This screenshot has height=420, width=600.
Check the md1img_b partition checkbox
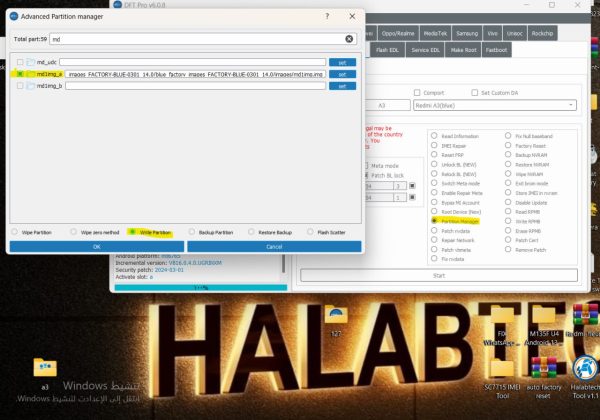point(20,86)
